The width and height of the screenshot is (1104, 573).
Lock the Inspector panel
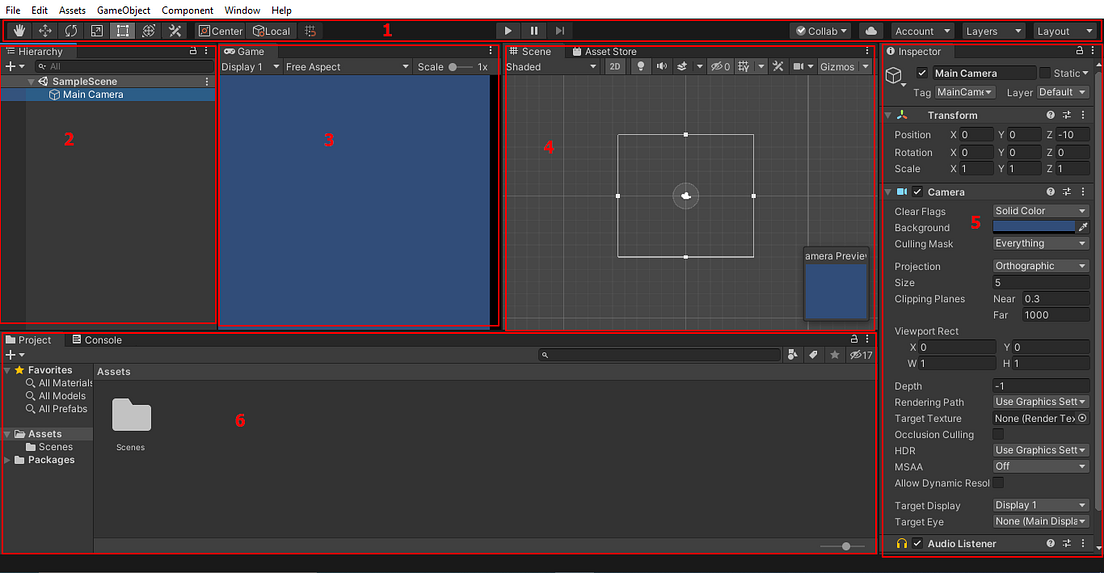[1079, 51]
